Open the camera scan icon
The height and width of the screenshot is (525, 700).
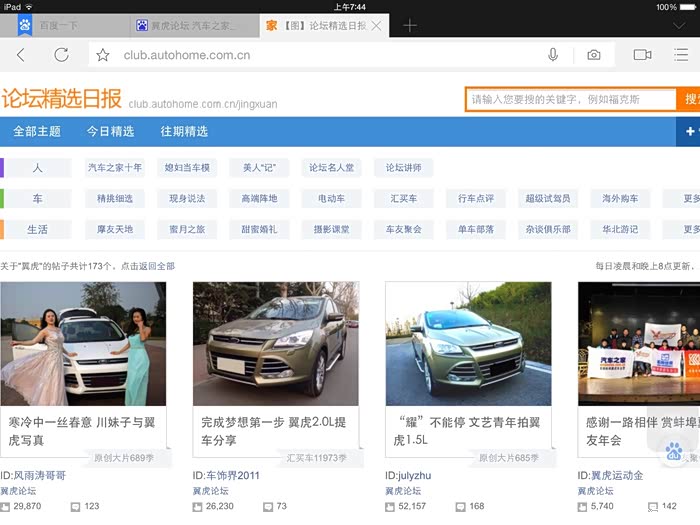tap(594, 55)
